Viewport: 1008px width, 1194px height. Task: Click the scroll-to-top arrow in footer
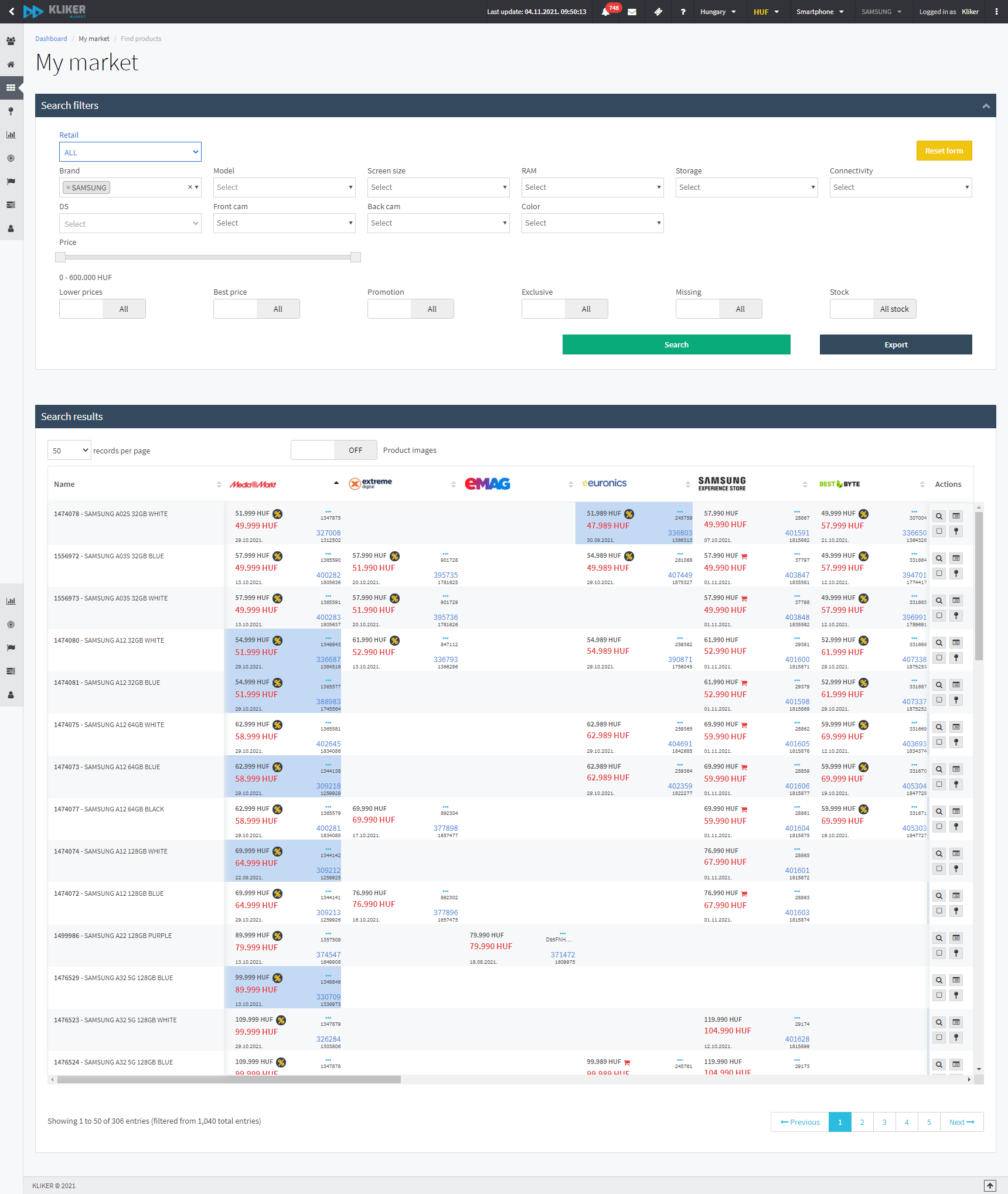pos(990,1185)
